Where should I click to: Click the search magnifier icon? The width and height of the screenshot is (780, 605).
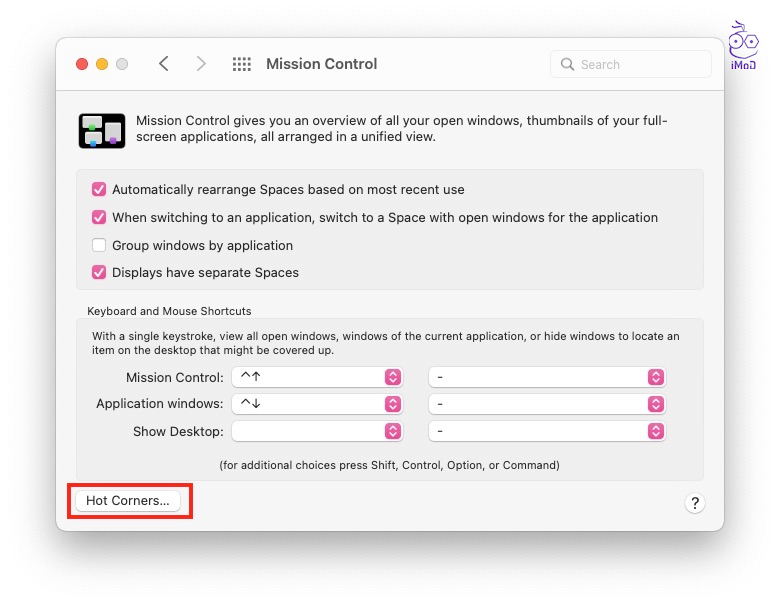click(569, 64)
